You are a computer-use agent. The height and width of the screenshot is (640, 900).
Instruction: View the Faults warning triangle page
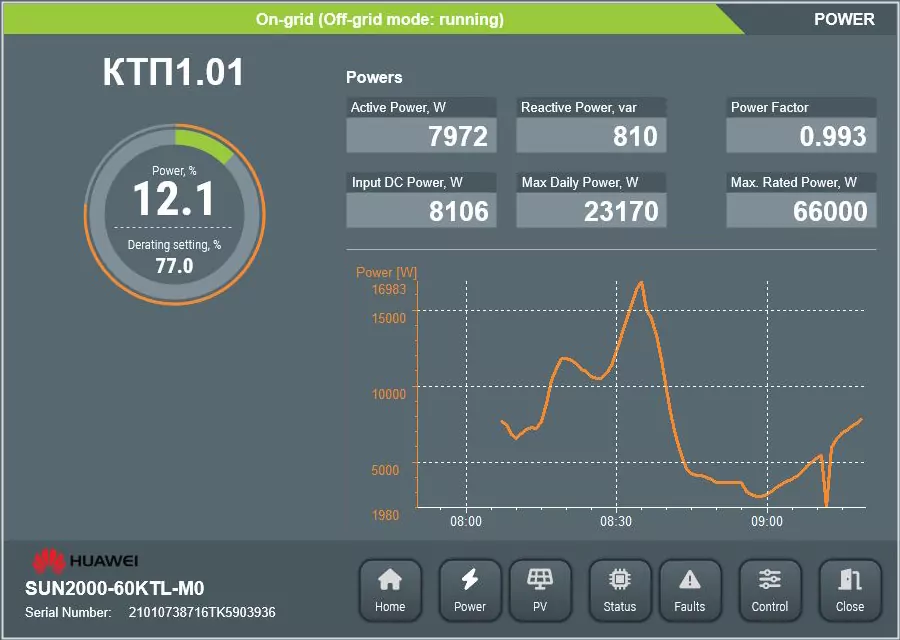(x=690, y=591)
